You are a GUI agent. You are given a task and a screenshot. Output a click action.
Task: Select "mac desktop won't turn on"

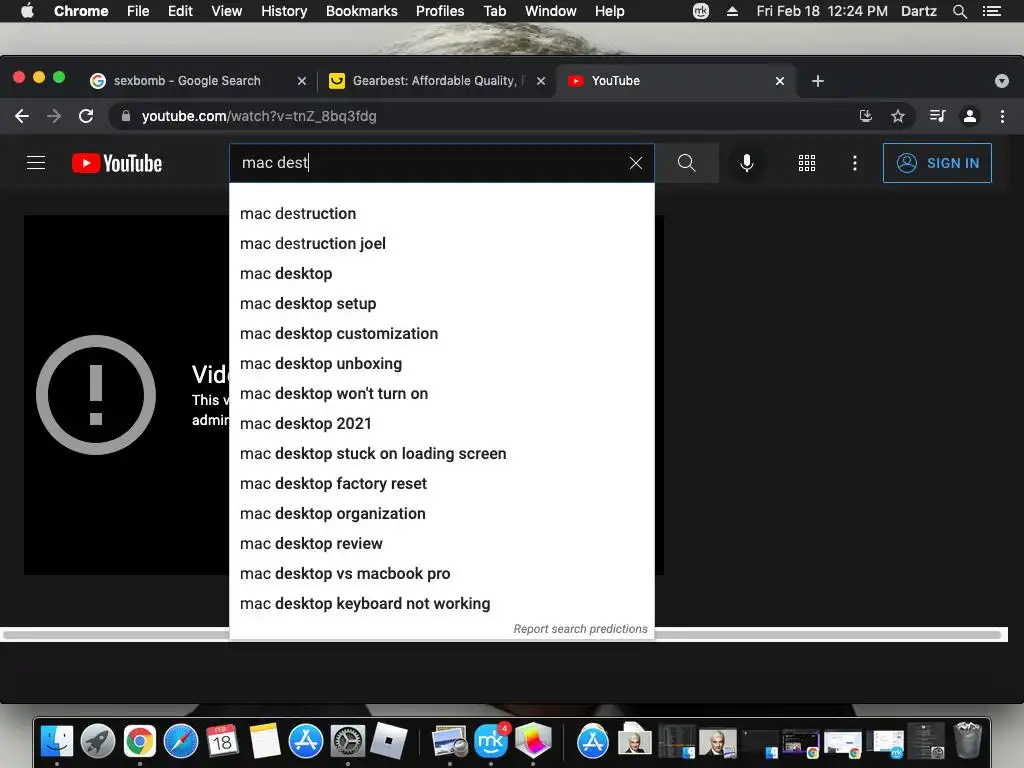[441, 394]
